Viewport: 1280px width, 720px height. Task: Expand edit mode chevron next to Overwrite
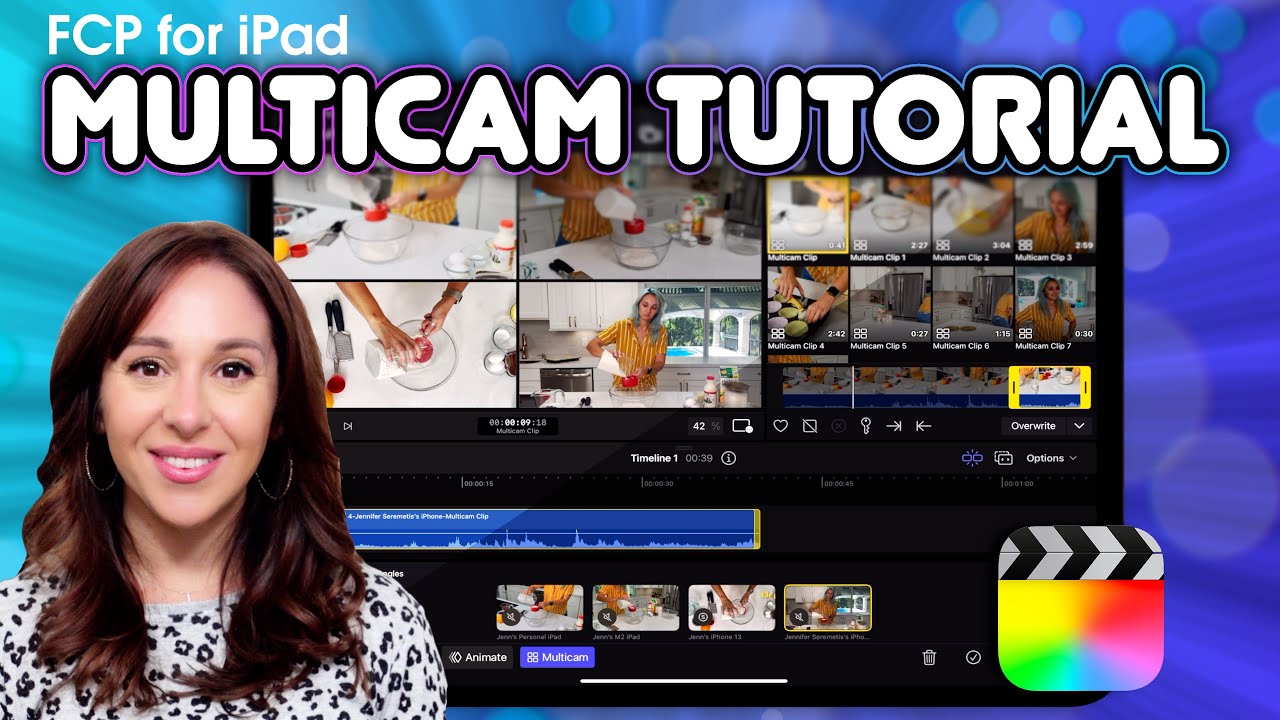1079,426
